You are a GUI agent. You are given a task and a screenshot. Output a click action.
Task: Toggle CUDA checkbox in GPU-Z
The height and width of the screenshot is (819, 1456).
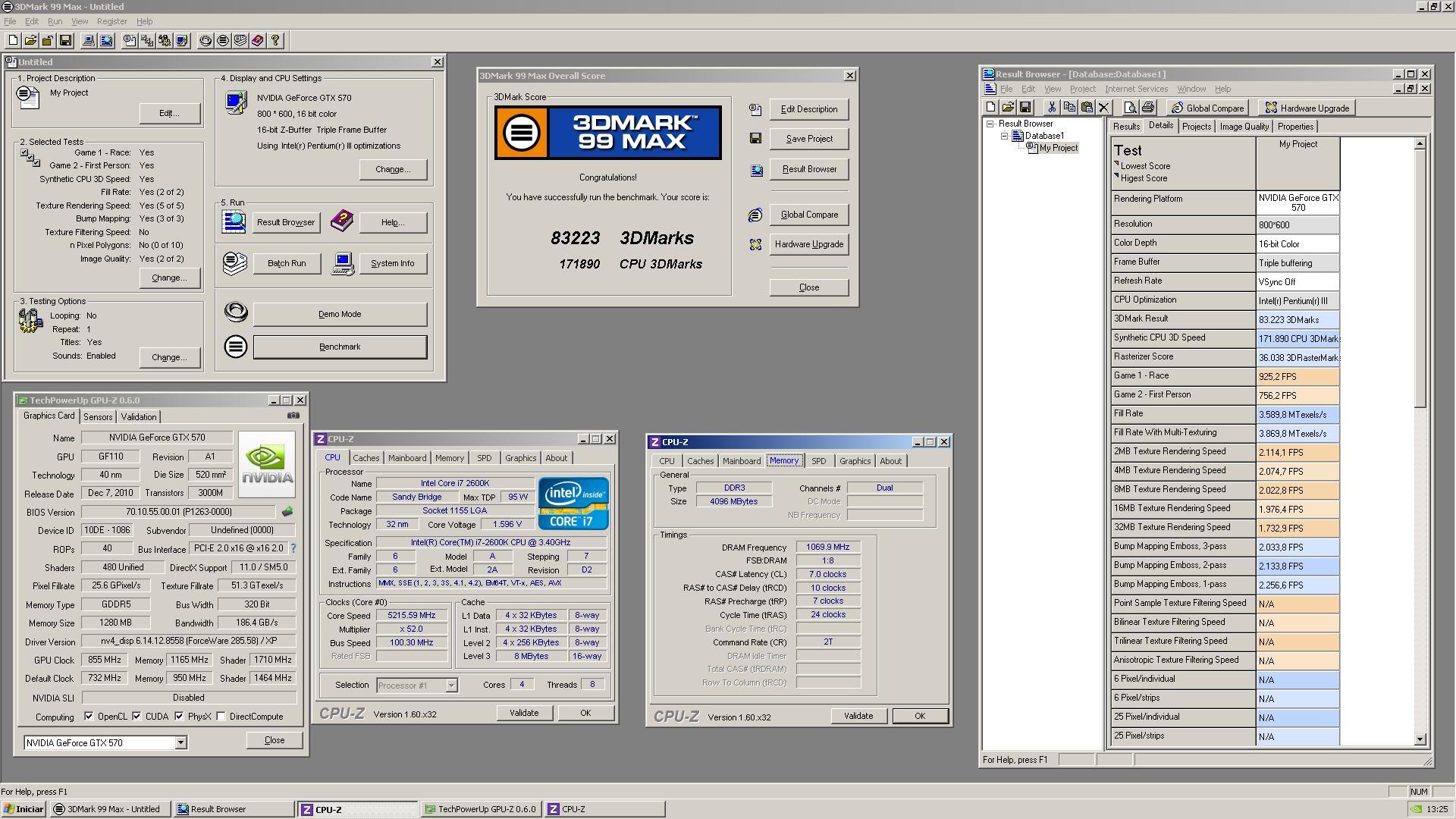point(136,717)
